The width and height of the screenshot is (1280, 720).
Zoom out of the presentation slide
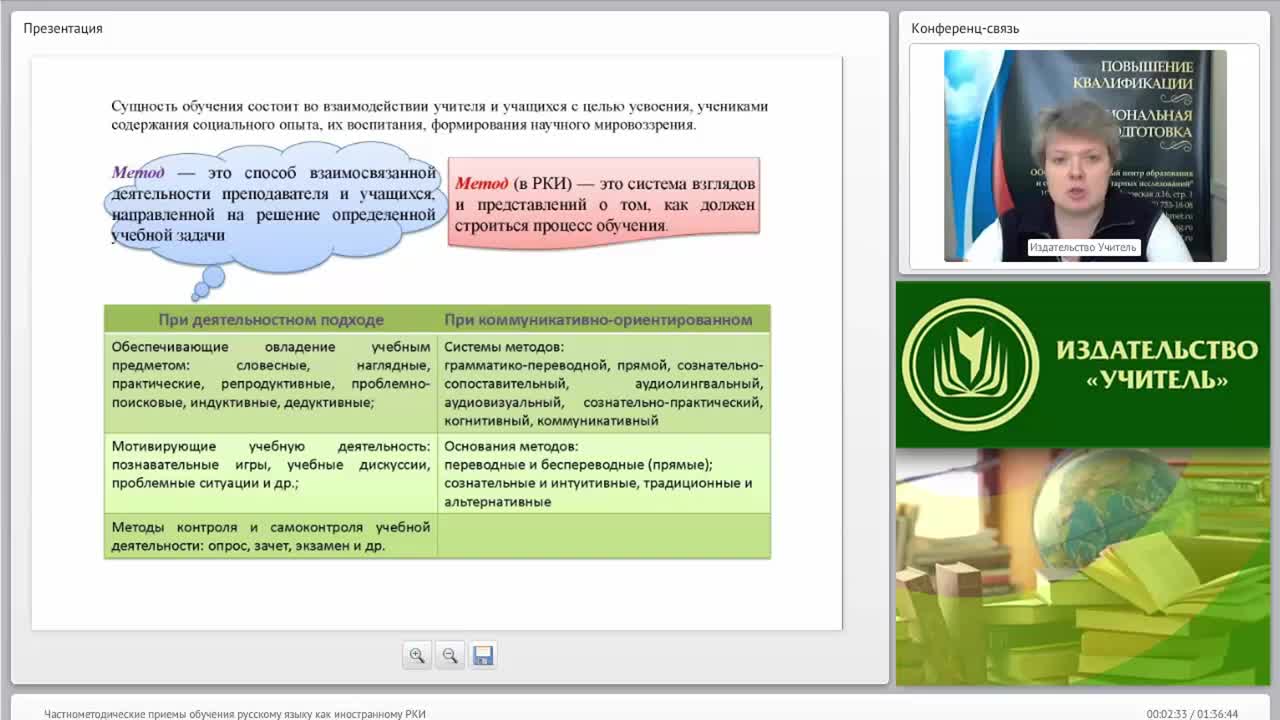(450, 656)
